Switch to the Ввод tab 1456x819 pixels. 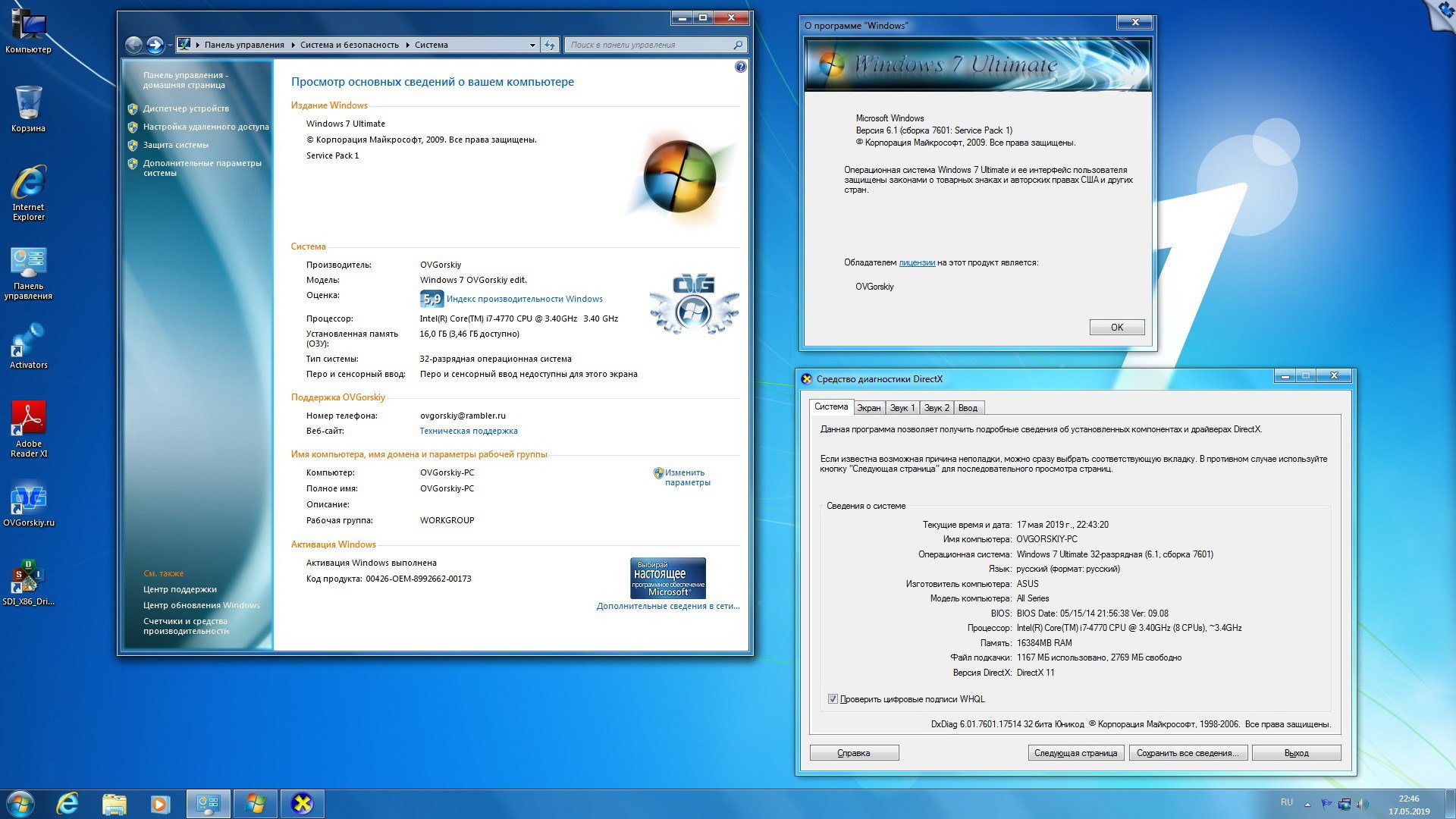click(x=968, y=408)
